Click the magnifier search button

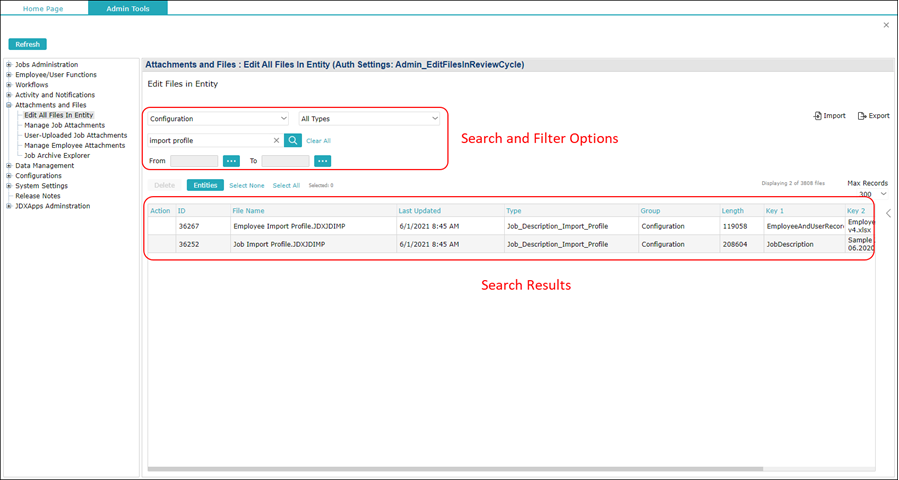pos(292,141)
